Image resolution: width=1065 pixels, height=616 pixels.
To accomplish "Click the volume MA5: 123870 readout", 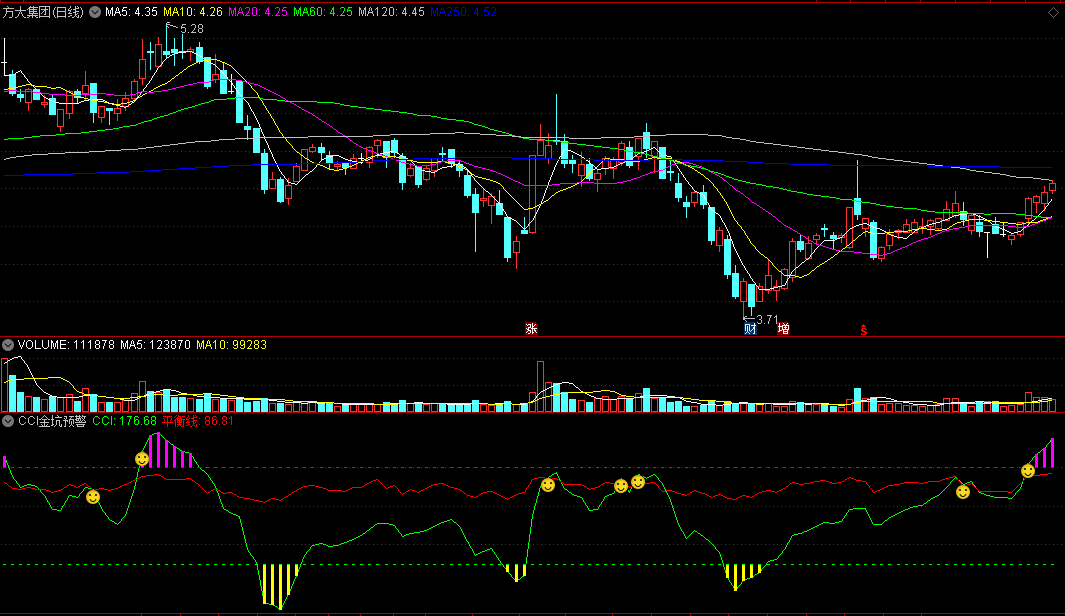I will (x=156, y=345).
